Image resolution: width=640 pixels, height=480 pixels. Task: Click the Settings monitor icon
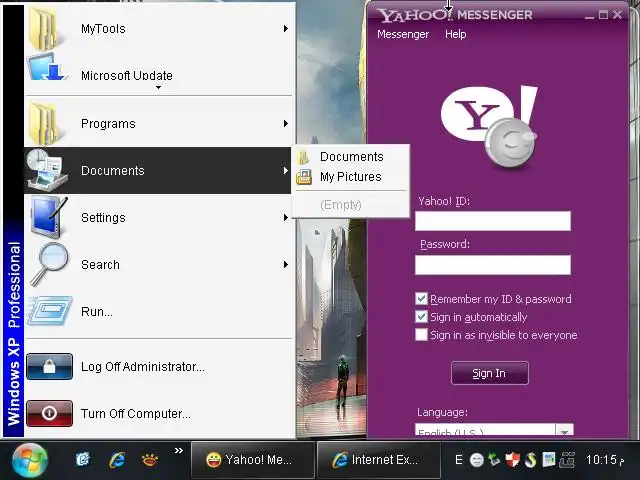pyautogui.click(x=48, y=217)
